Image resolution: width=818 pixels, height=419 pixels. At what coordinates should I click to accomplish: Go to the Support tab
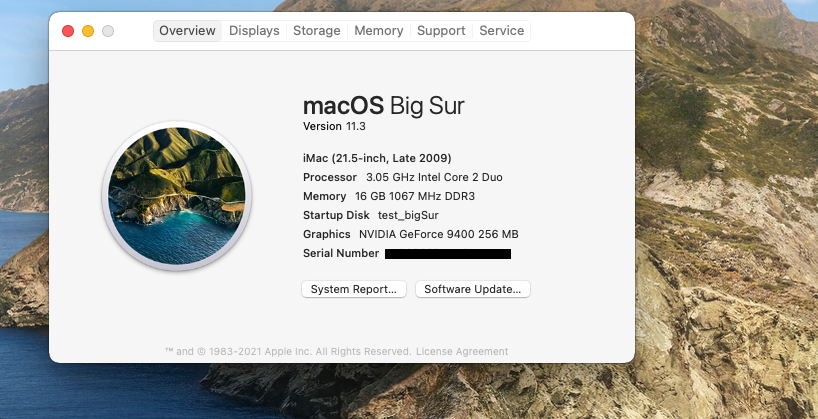pos(441,31)
